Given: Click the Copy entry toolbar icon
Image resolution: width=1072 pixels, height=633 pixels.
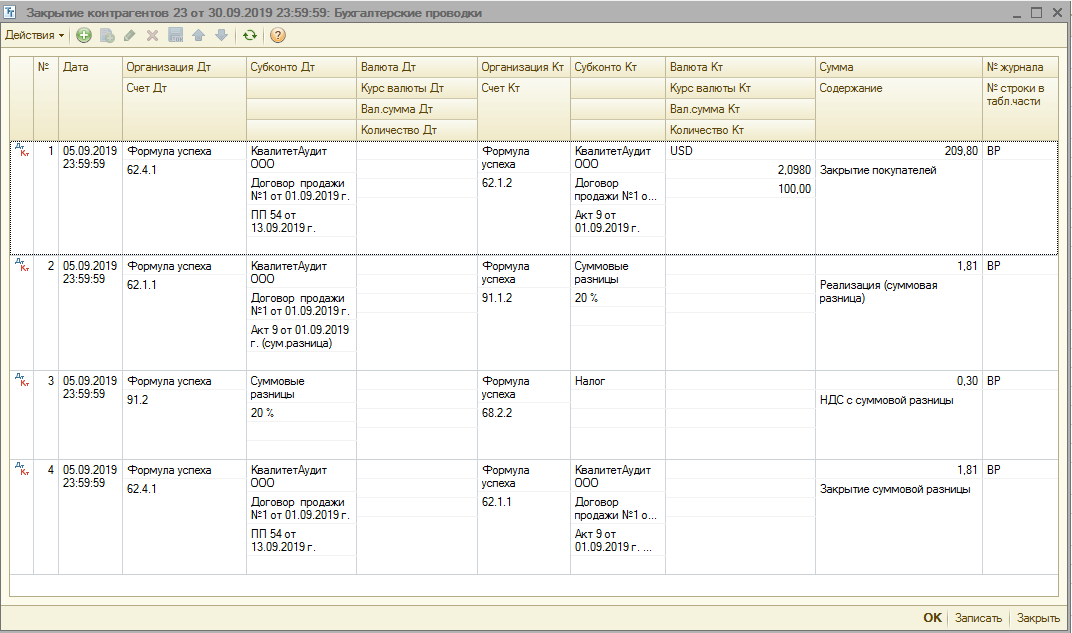Looking at the screenshot, I should pos(107,35).
